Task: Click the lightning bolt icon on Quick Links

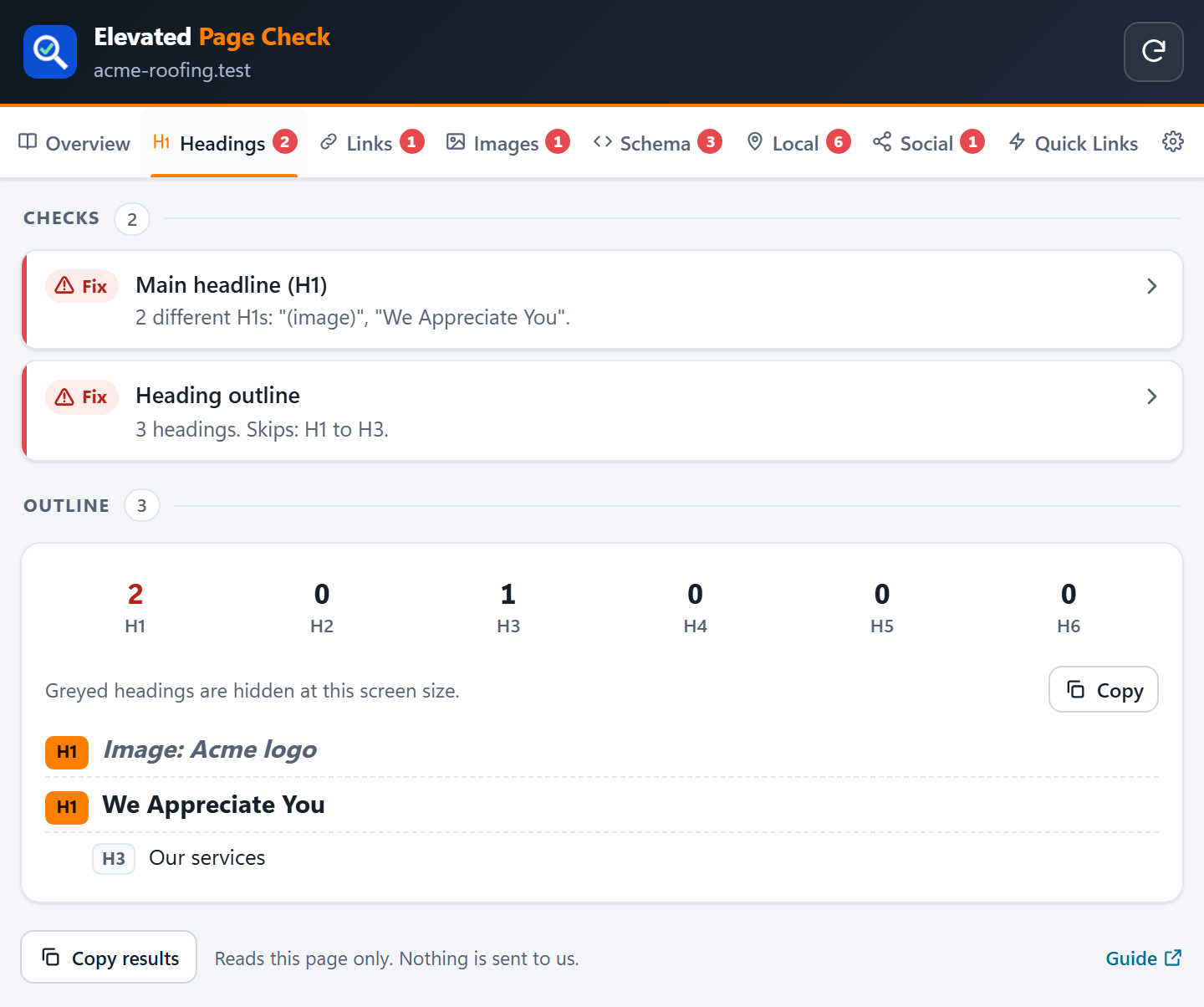Action: [x=1017, y=142]
